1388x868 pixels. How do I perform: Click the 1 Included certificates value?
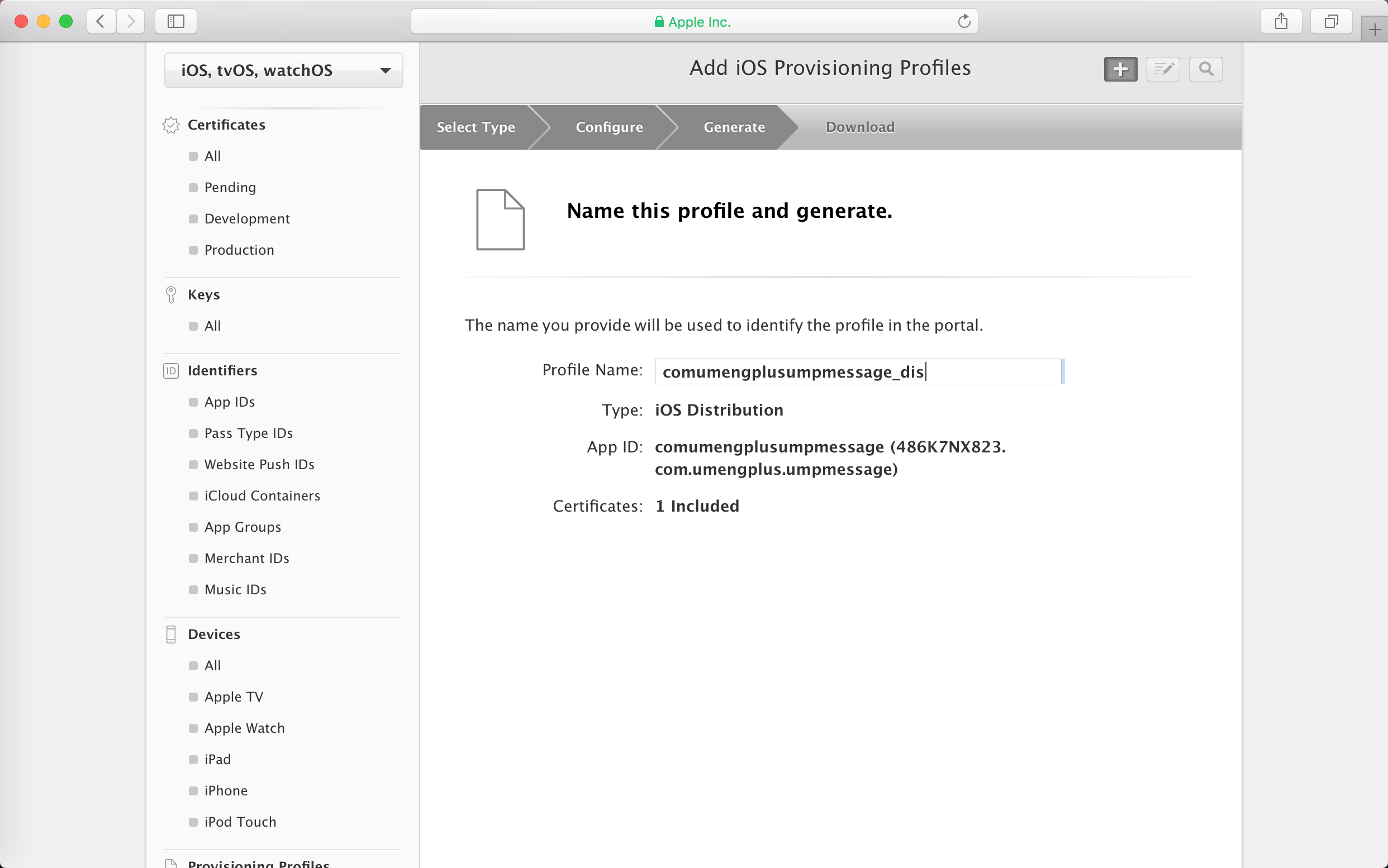(x=697, y=506)
